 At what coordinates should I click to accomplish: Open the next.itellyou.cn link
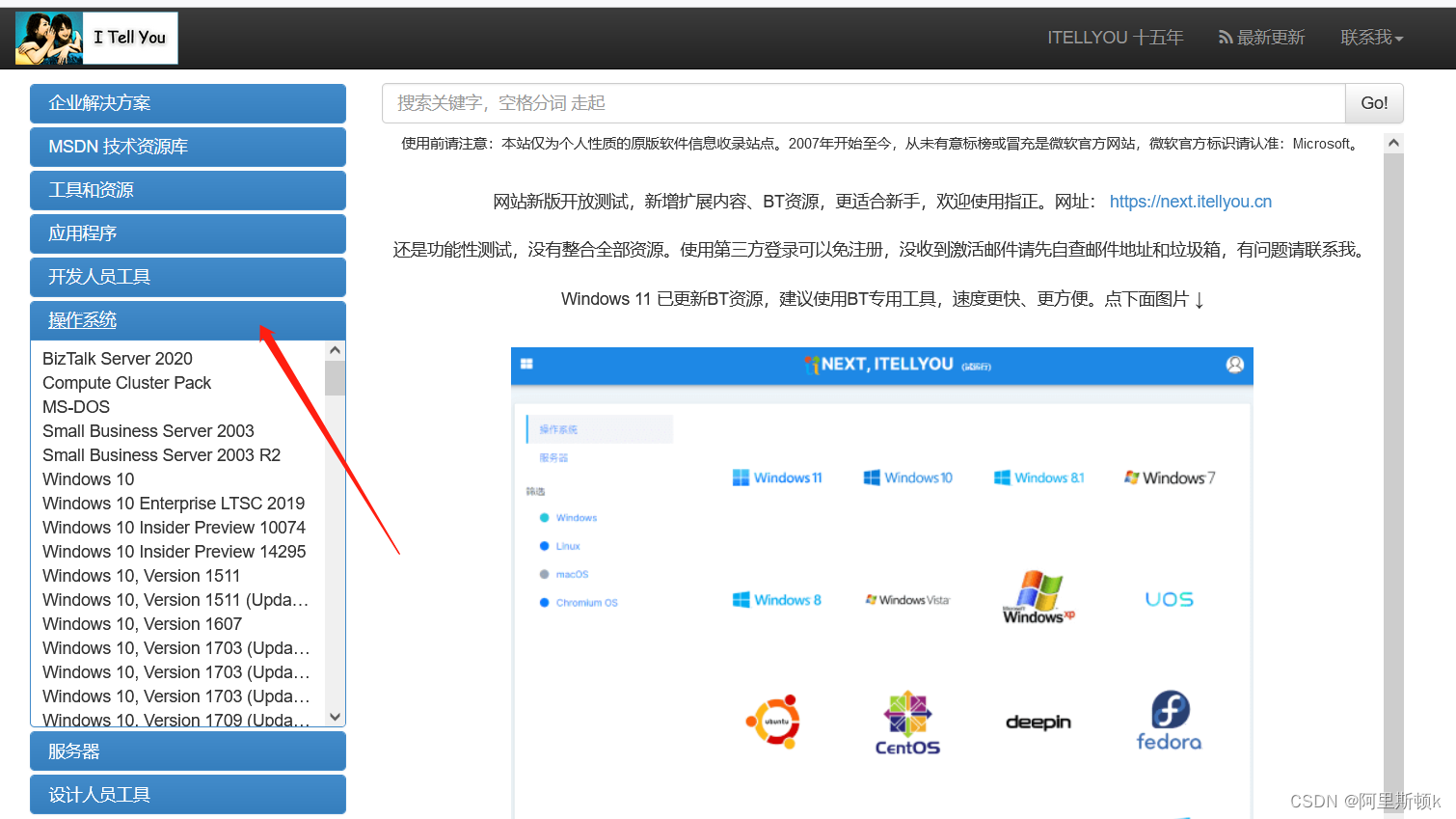(x=1191, y=202)
